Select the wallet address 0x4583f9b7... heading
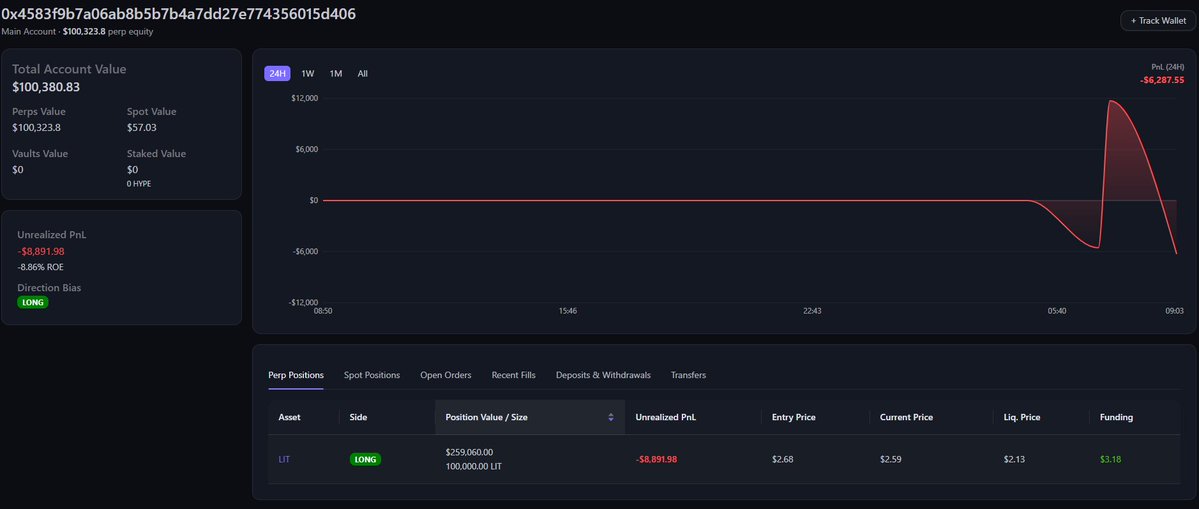 click(x=178, y=14)
